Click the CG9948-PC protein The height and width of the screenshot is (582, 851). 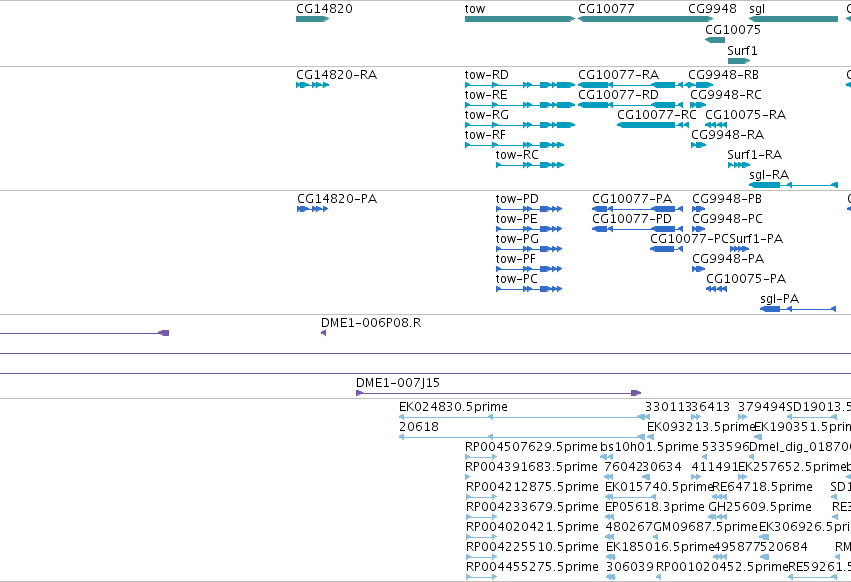698,229
